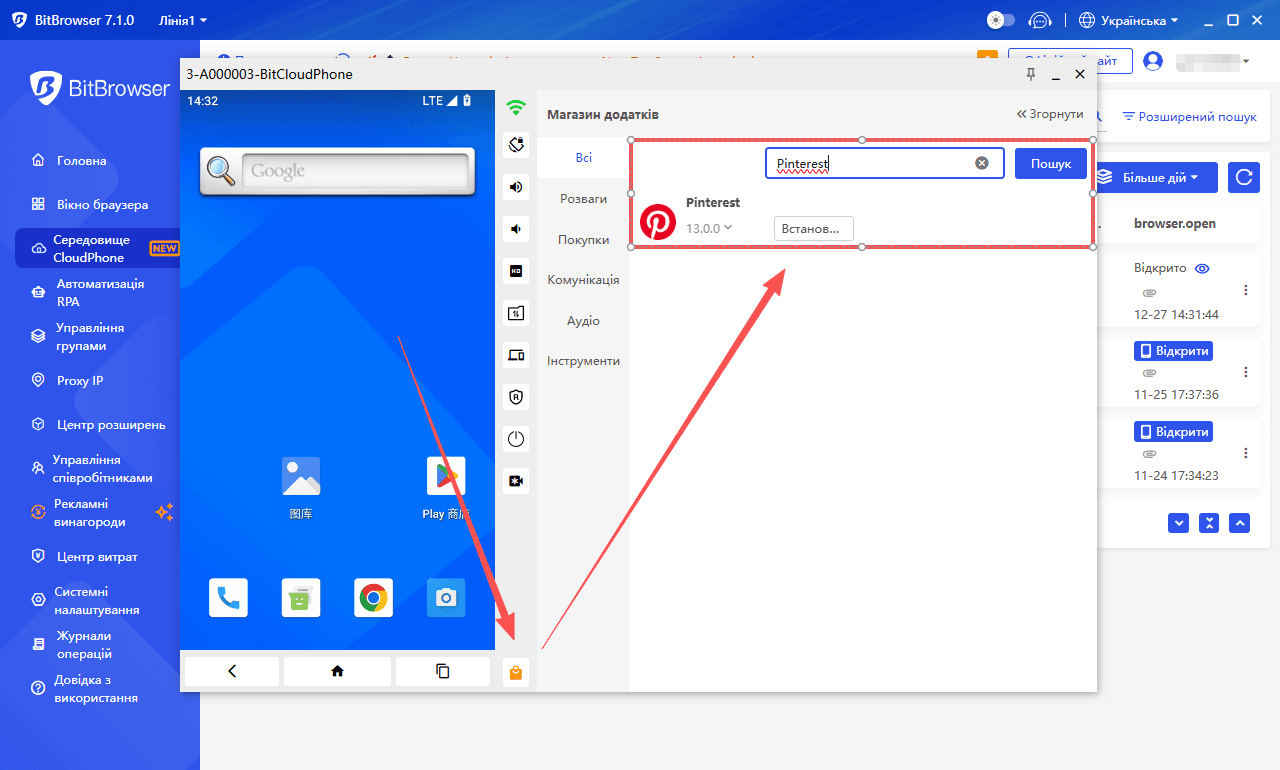Click the volume down speaker icon
Viewport: 1280px width, 770px height.
516,229
